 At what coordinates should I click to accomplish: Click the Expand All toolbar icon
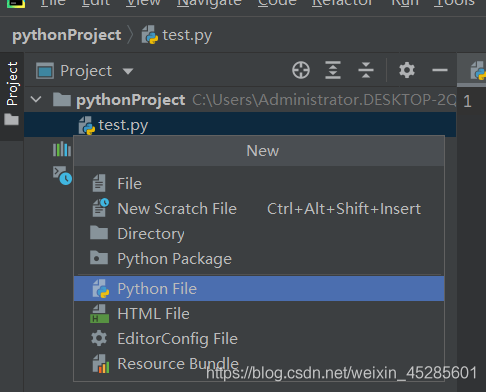pos(333,70)
